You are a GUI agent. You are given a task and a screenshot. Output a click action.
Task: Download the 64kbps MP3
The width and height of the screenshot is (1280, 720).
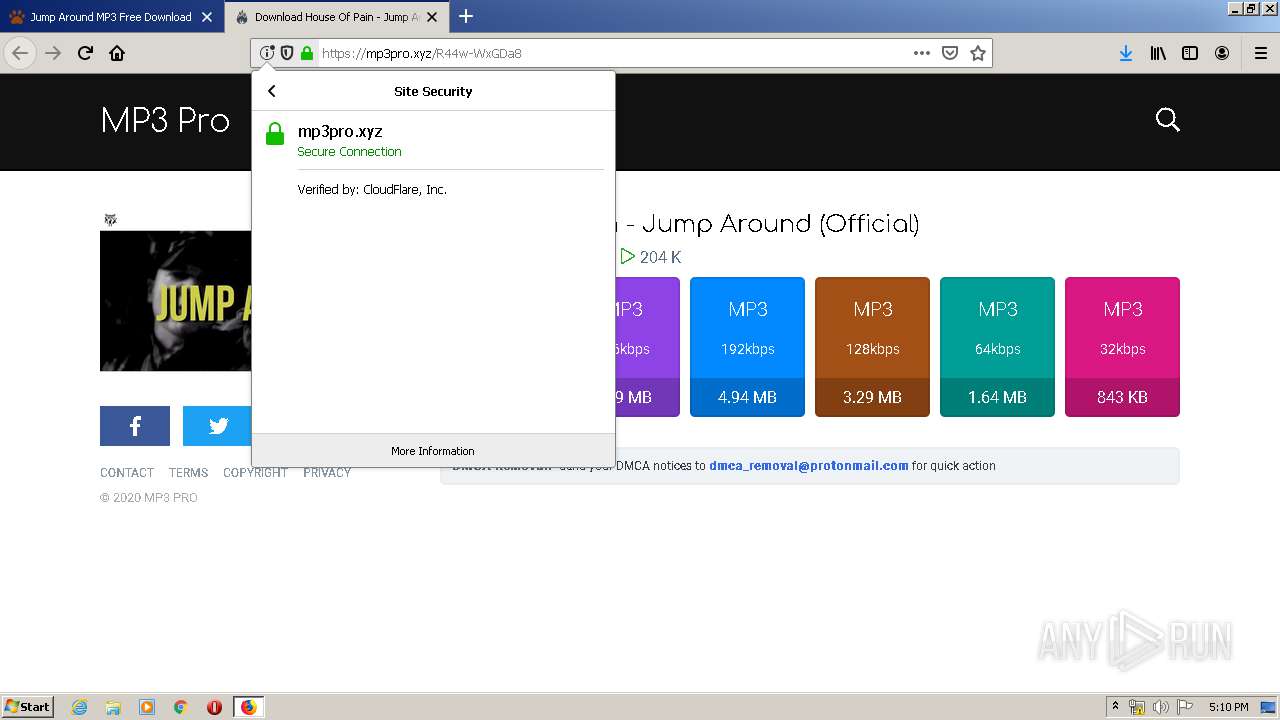click(997, 347)
